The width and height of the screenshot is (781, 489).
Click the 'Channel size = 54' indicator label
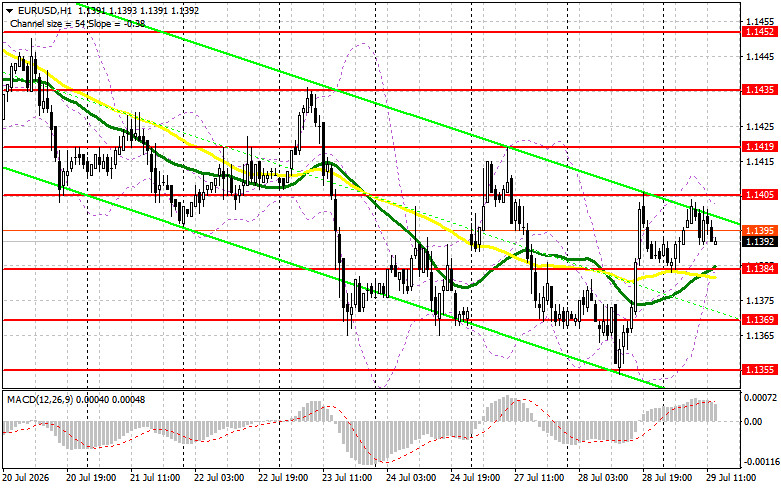pos(49,23)
